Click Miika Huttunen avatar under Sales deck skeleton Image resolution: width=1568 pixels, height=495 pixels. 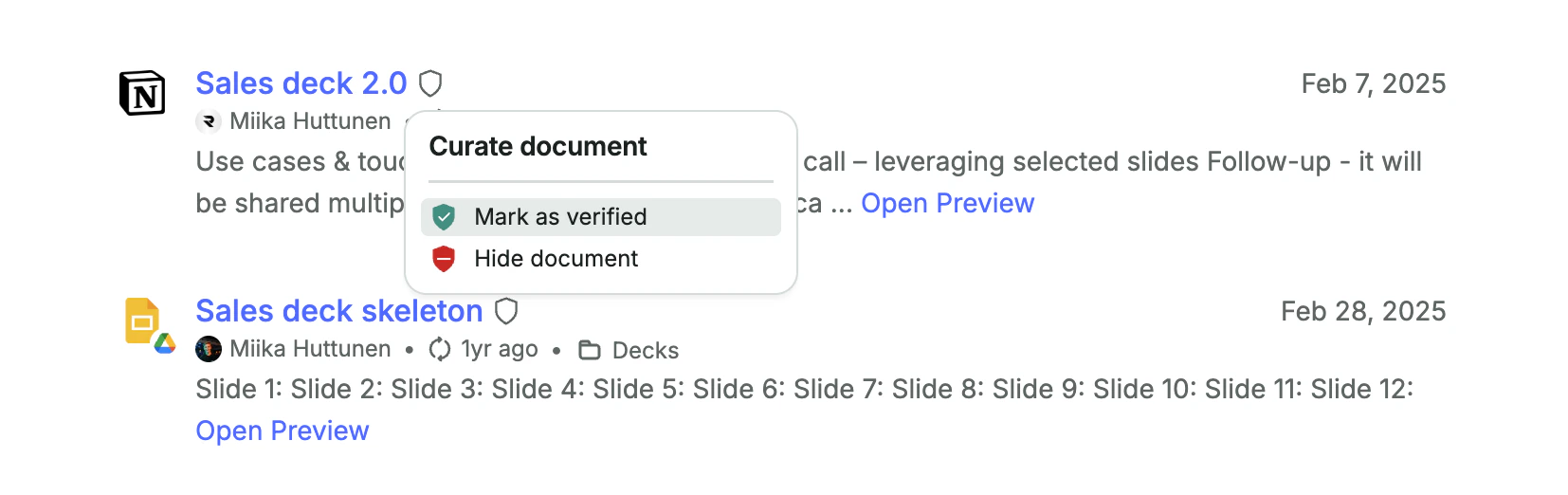click(209, 349)
